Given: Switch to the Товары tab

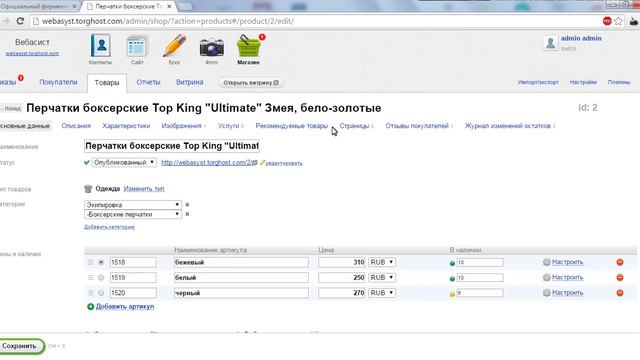Looking at the screenshot, I should pos(107,83).
